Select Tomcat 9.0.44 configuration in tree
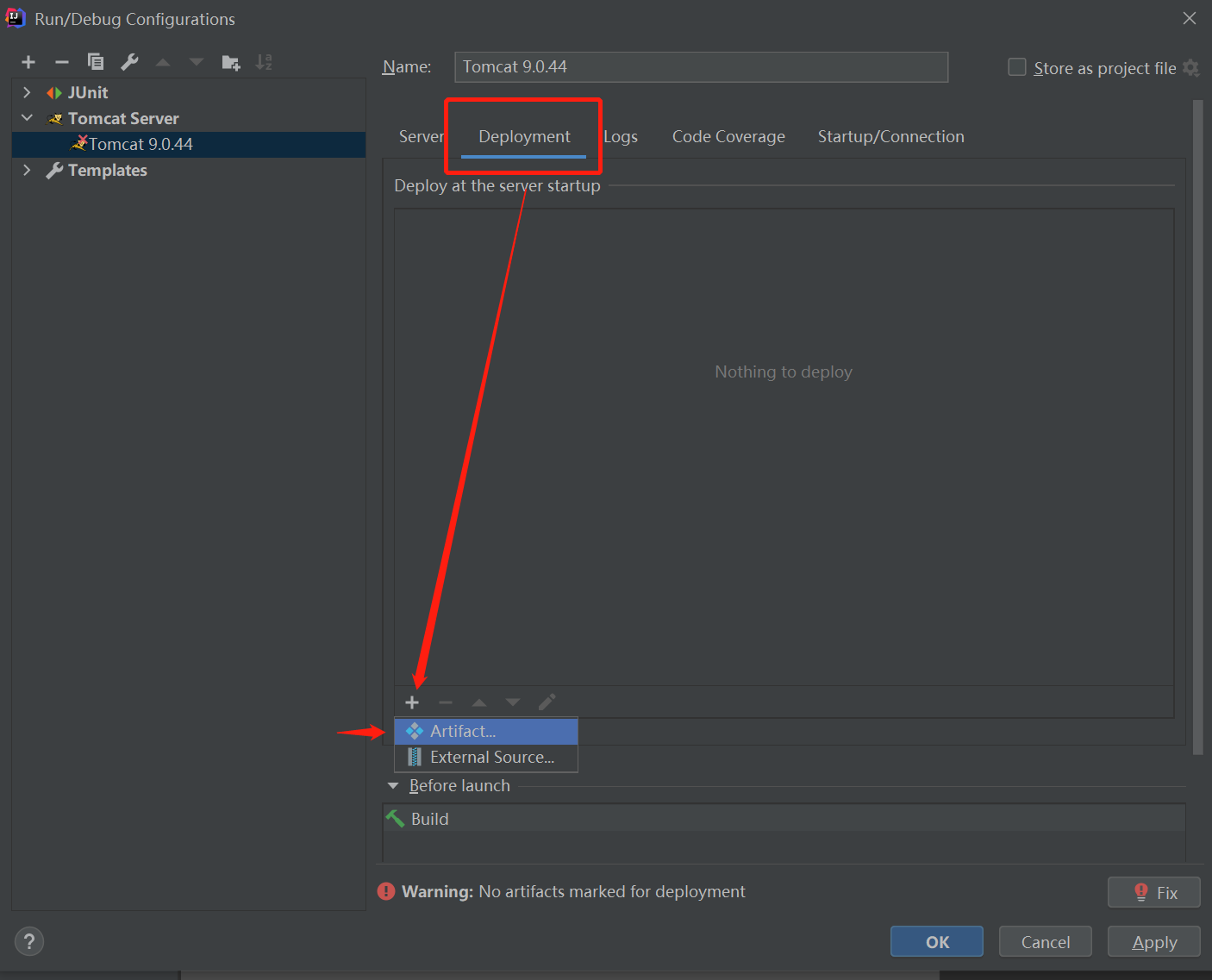Viewport: 1212px width, 980px height. (x=189, y=144)
